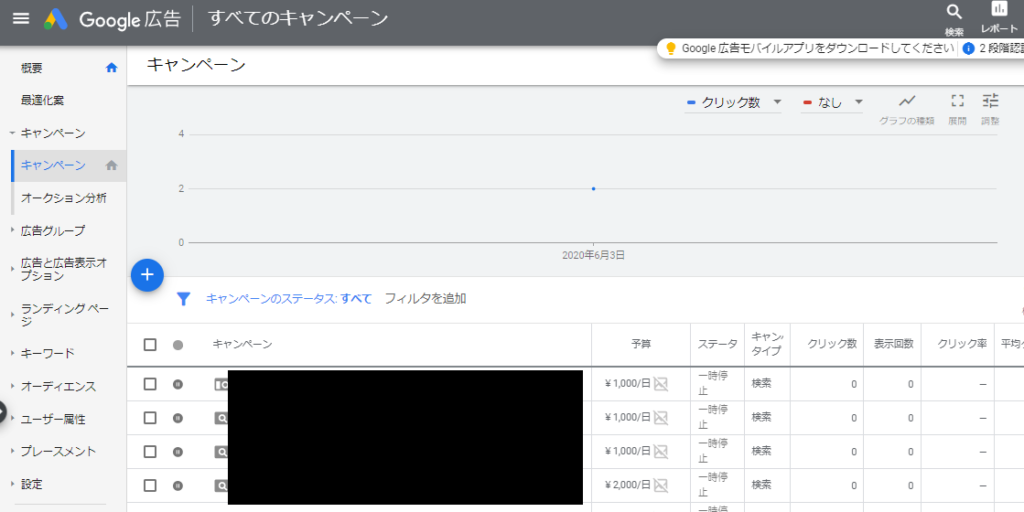Viewport: 1024px width, 512px height.
Task: Select checkbox for ¥2,000/日 campaign row
Action: point(150,485)
